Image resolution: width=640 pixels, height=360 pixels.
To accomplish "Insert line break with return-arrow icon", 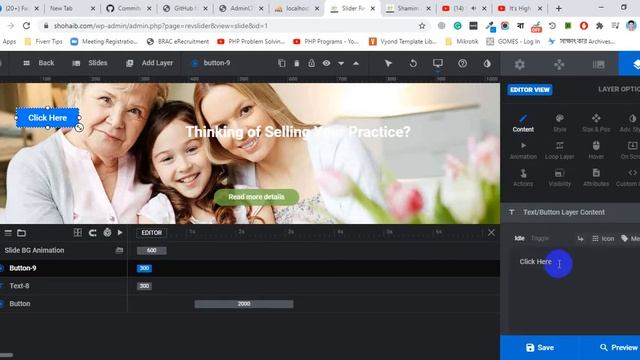I will tap(580, 239).
